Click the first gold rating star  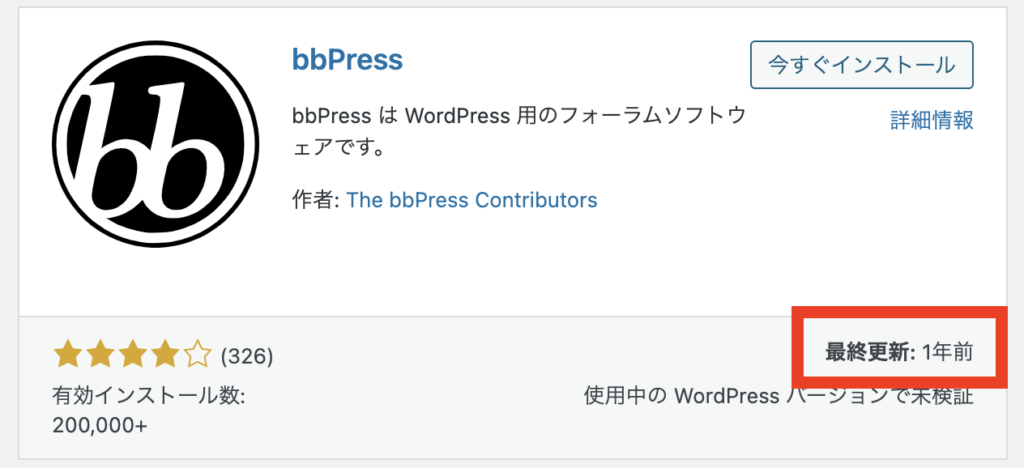[x=68, y=356]
